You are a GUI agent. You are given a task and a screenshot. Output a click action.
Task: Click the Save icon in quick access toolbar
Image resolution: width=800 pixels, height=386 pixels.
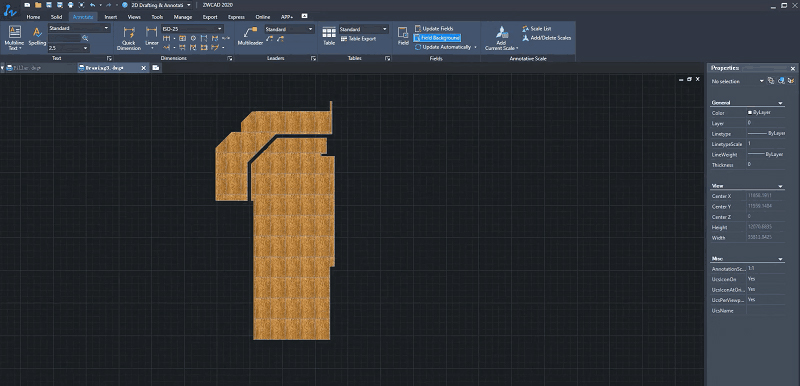click(x=48, y=5)
